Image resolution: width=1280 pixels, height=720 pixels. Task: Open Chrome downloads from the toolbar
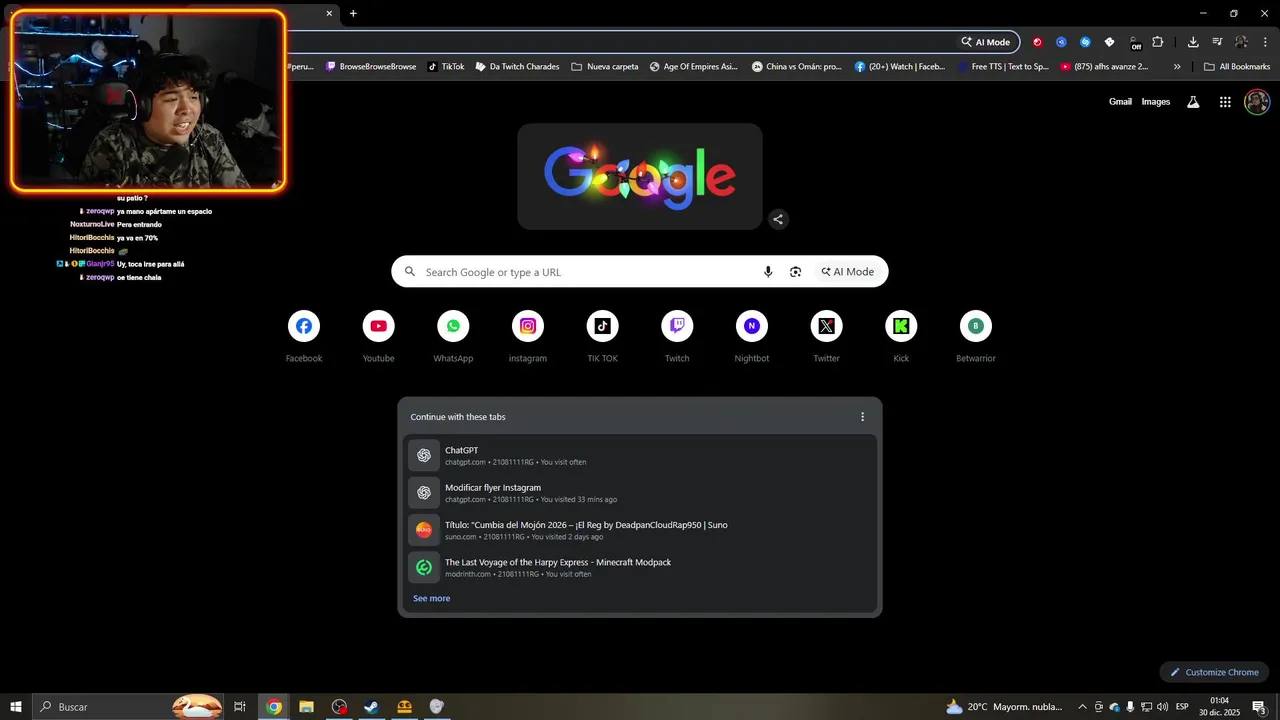[1193, 42]
